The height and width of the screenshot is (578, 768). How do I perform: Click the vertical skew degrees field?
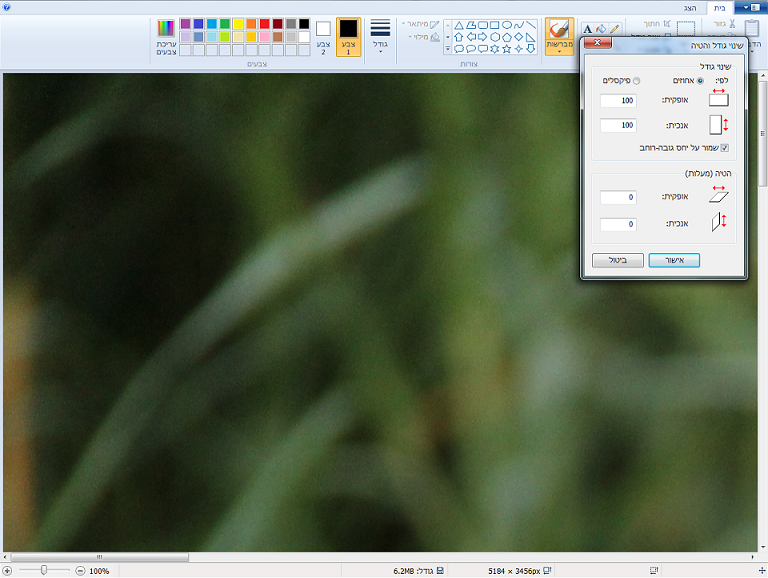[618, 224]
